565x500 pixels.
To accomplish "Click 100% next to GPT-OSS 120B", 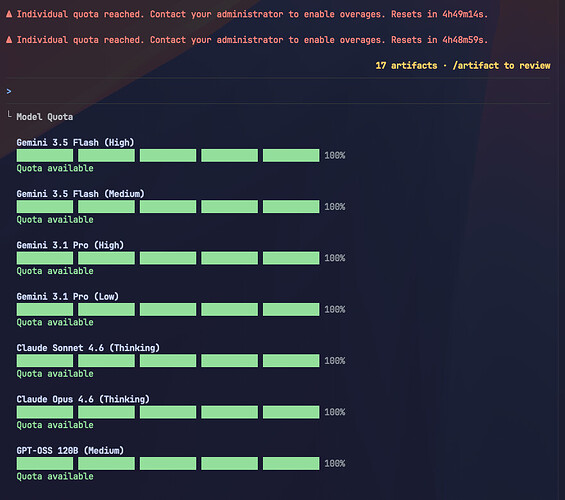I will pos(335,464).
